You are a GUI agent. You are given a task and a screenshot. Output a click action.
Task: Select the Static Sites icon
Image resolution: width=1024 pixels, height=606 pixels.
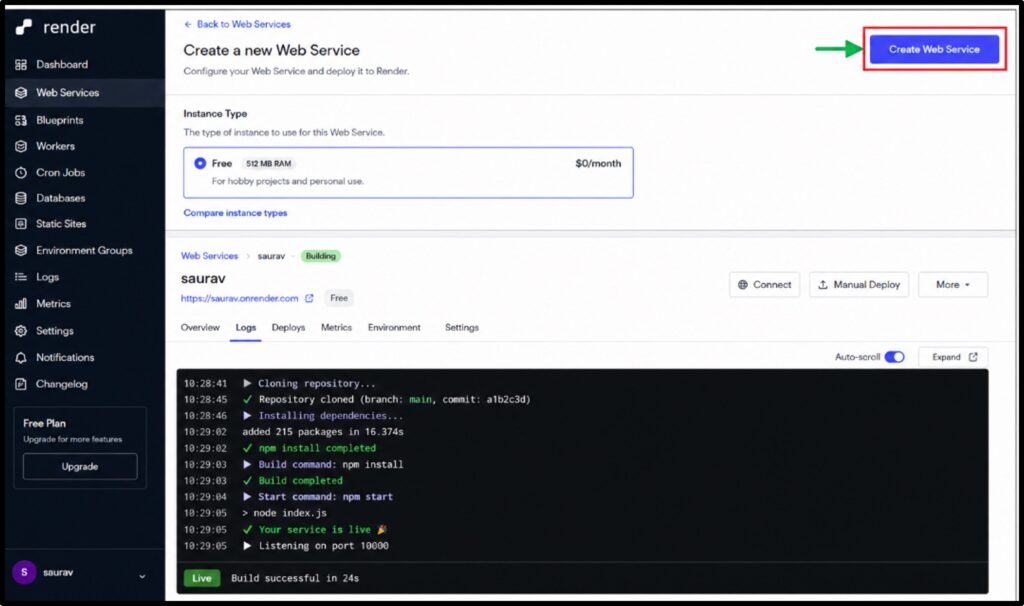[21, 223]
